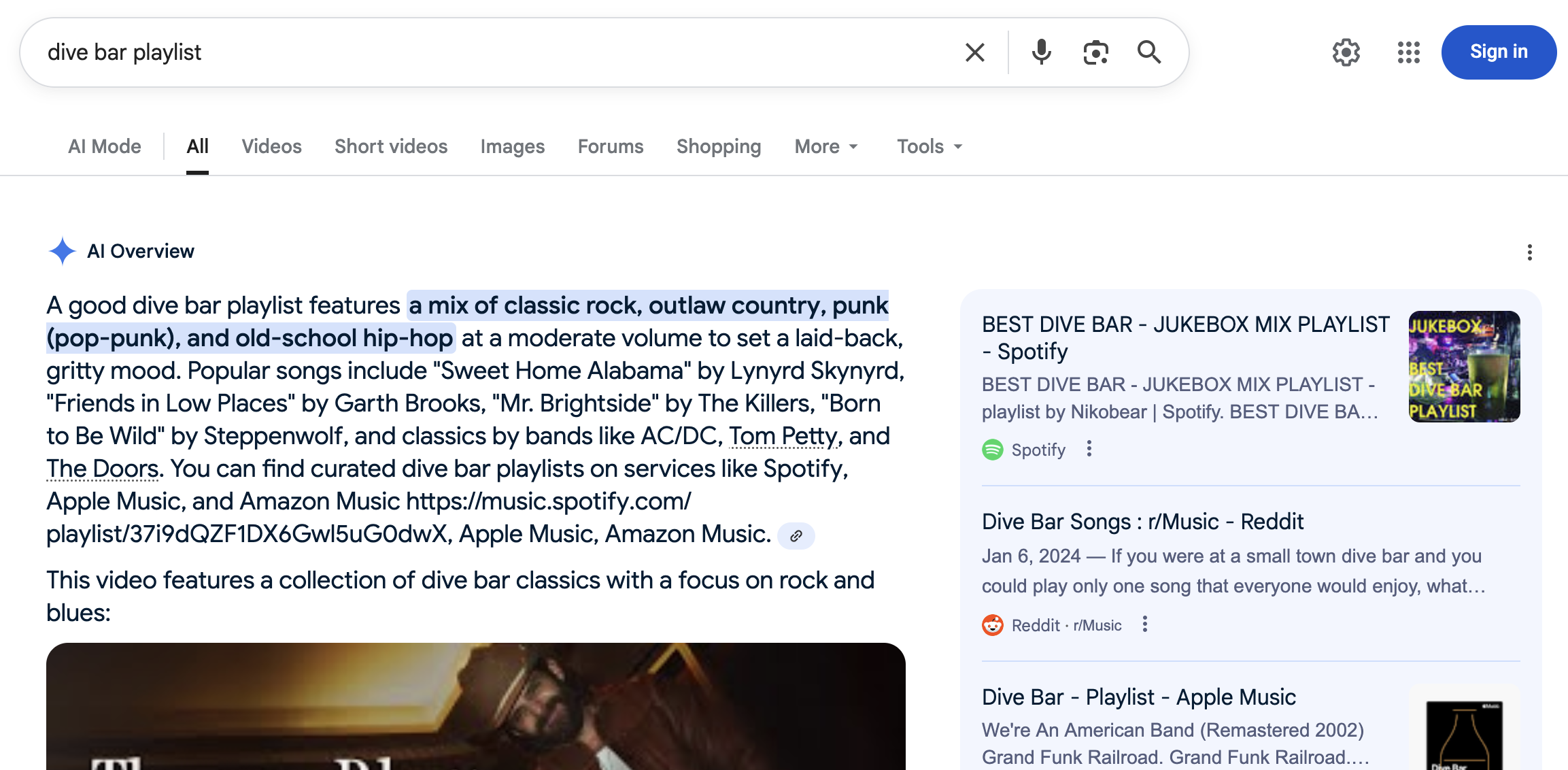Image resolution: width=1568 pixels, height=770 pixels.
Task: Switch to the Videos tab
Action: point(271,146)
